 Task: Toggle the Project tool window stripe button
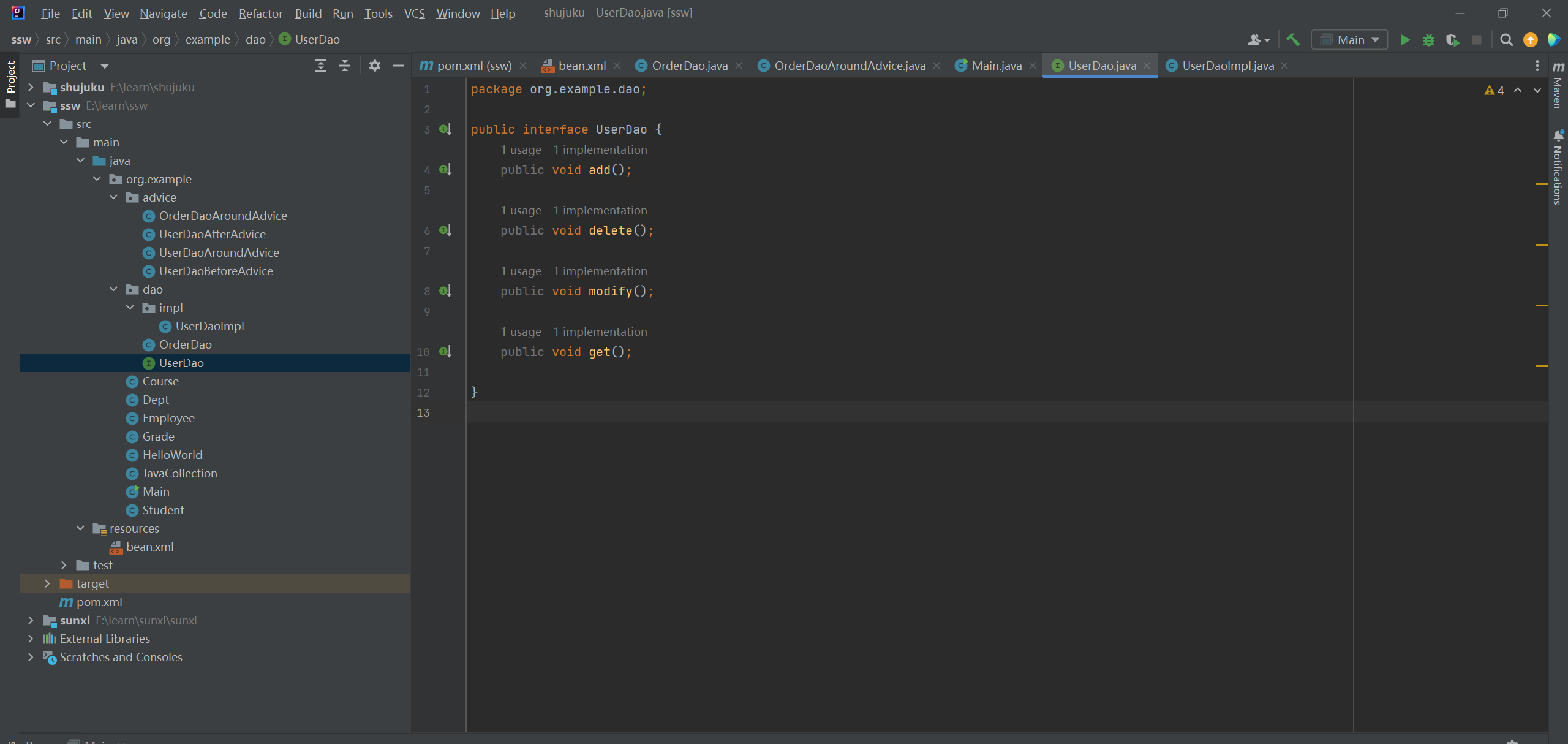point(10,78)
